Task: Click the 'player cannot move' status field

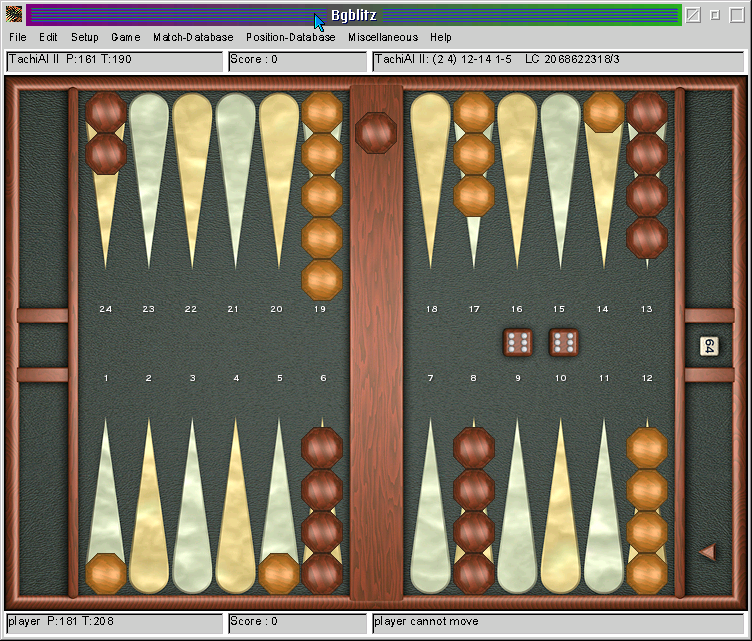Action: point(559,622)
